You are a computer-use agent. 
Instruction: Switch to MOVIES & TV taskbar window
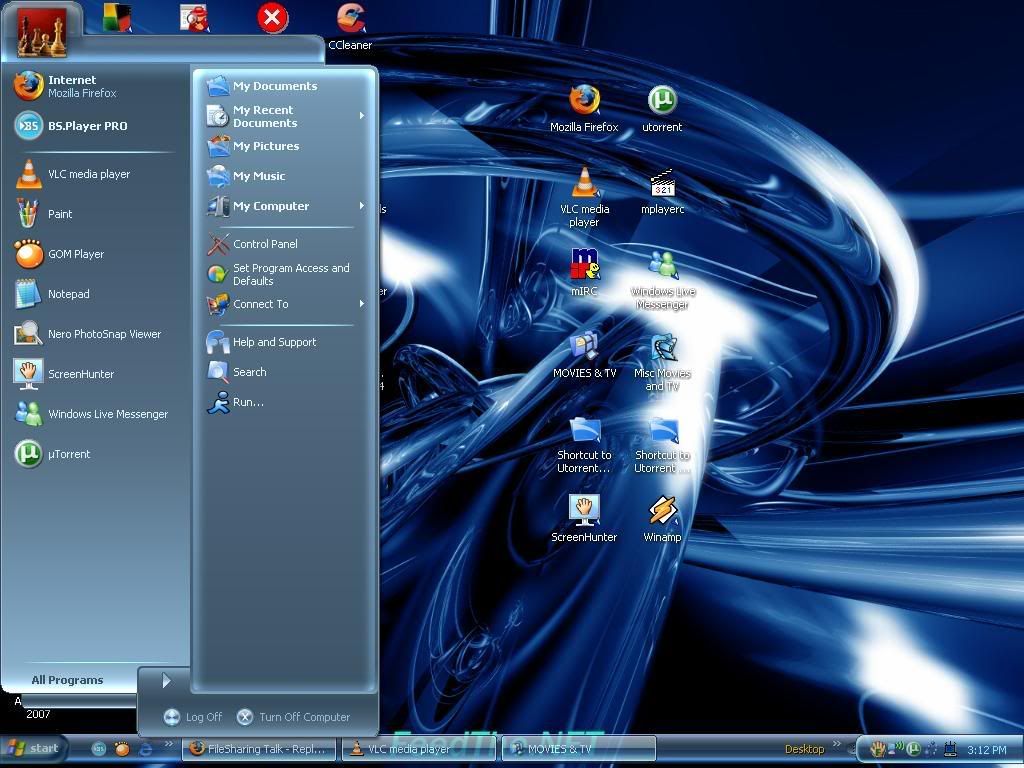click(x=579, y=749)
